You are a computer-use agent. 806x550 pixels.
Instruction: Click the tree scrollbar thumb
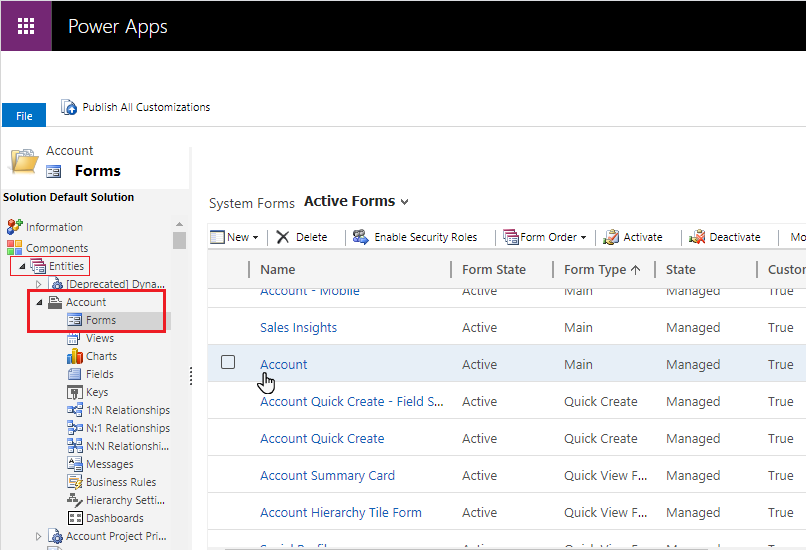coord(179,241)
